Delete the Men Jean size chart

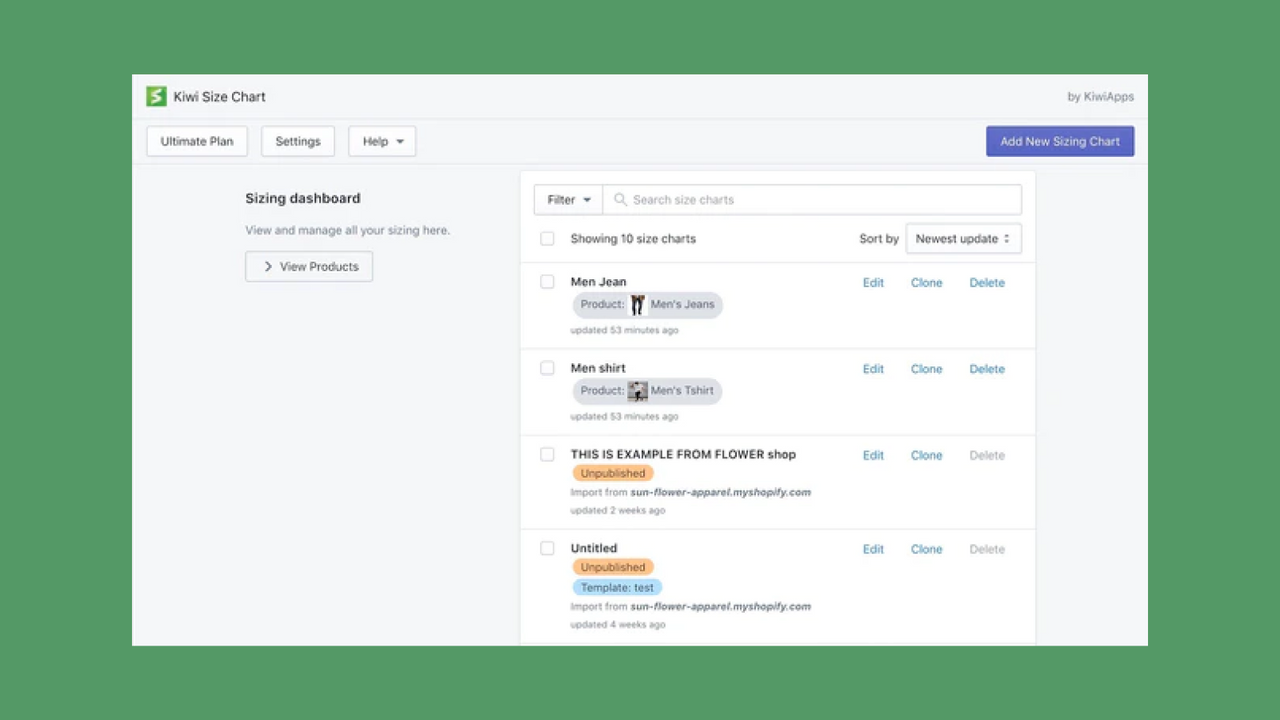point(986,283)
